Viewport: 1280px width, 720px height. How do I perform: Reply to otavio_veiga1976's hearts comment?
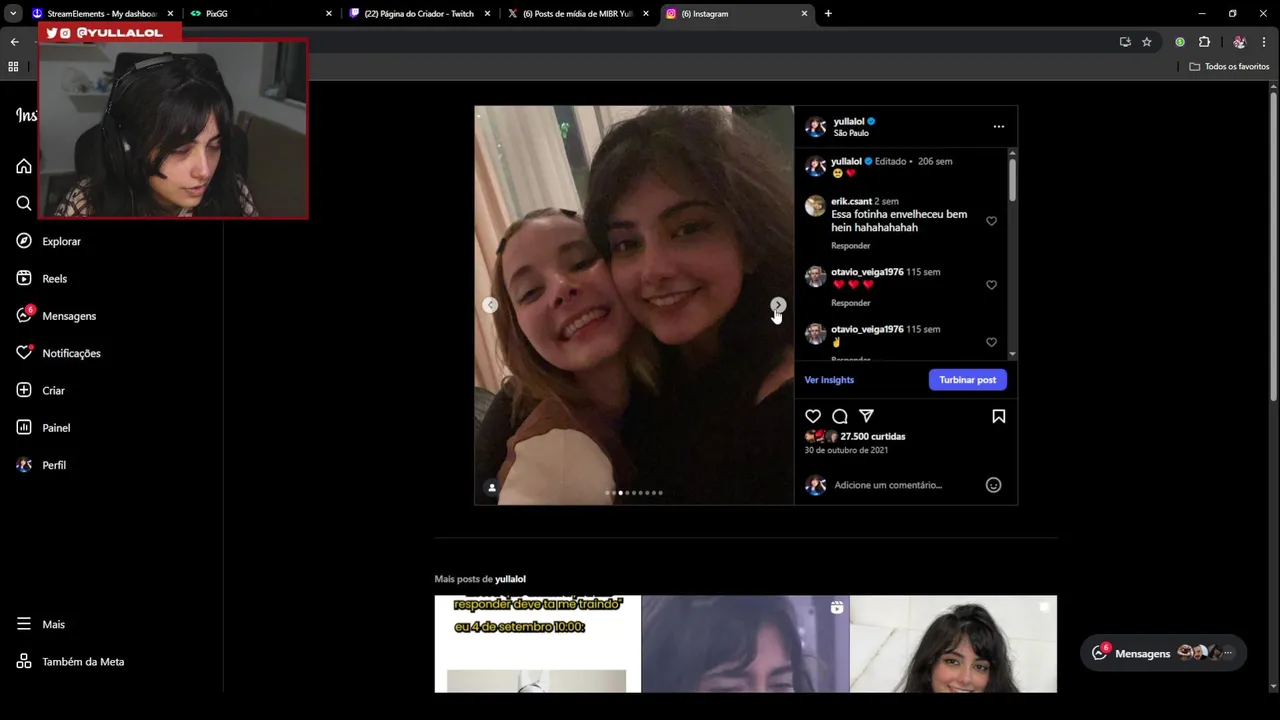coord(850,303)
